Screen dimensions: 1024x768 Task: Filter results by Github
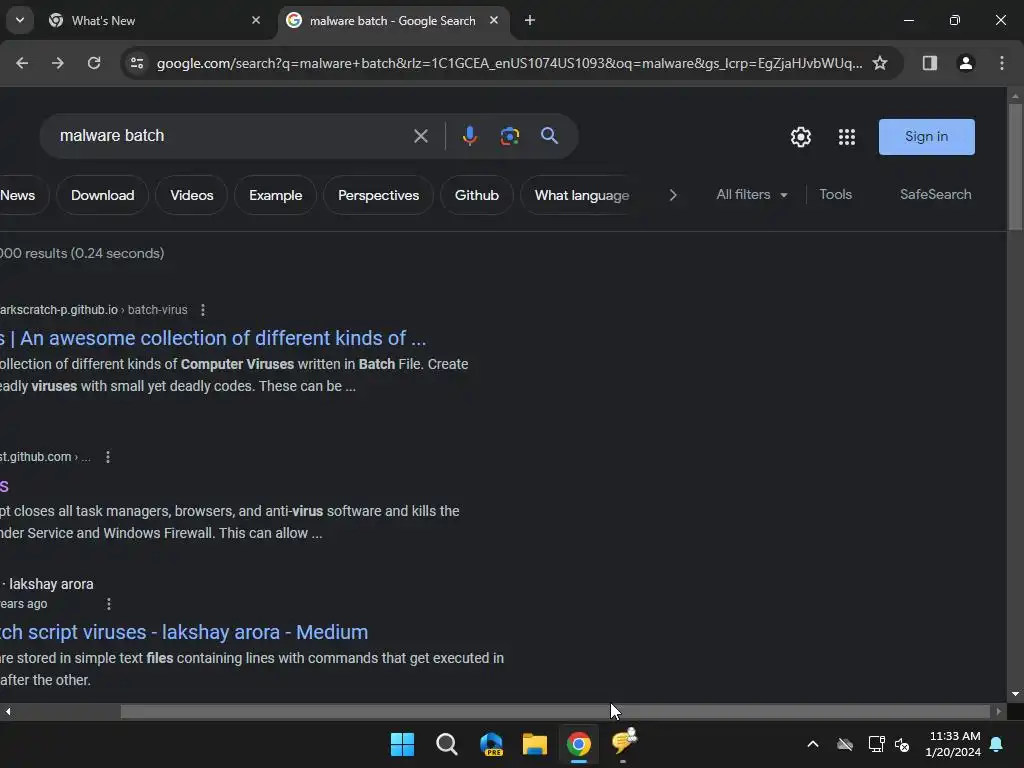click(x=477, y=195)
